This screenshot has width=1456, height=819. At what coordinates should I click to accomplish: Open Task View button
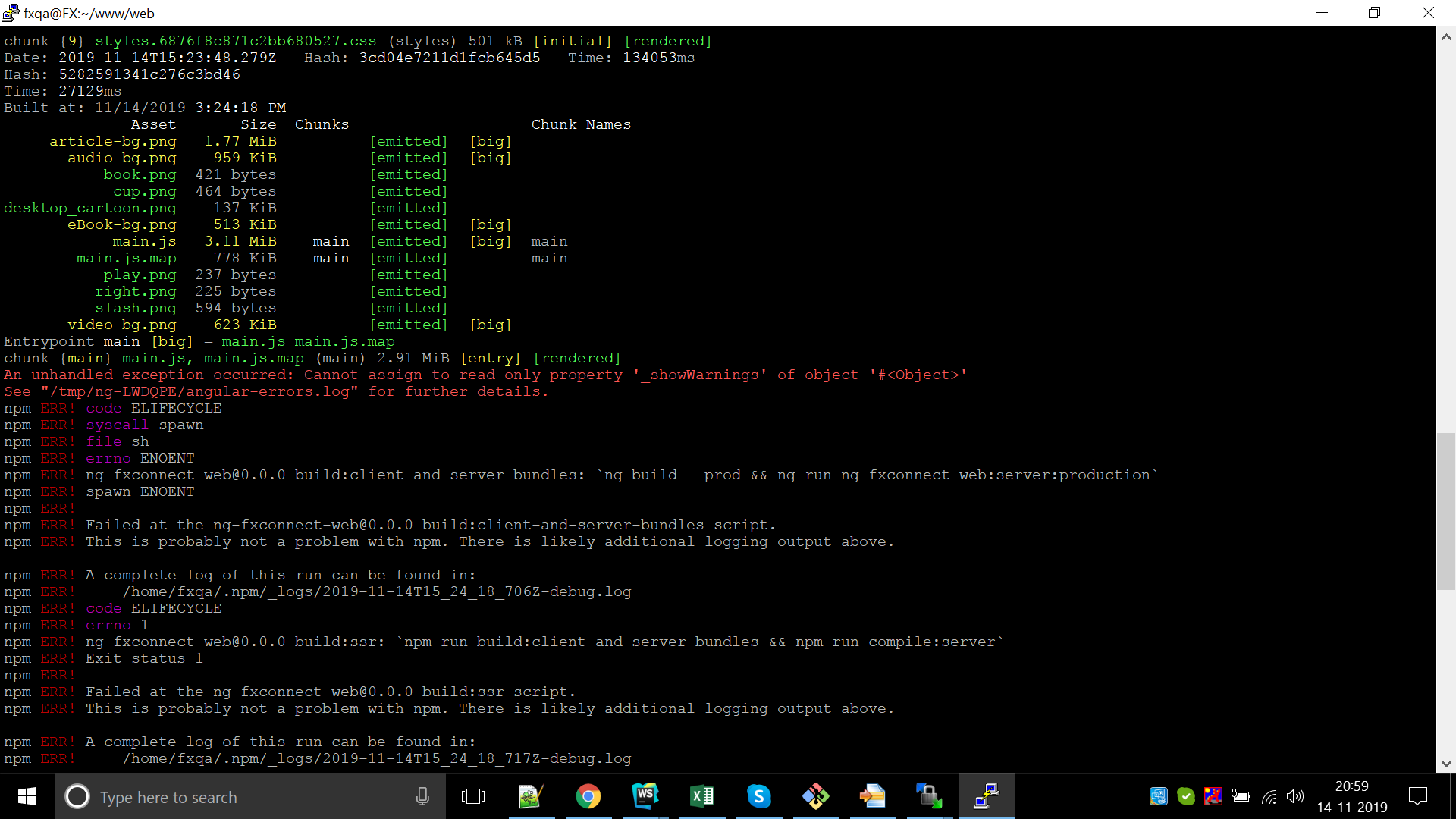coord(472,796)
